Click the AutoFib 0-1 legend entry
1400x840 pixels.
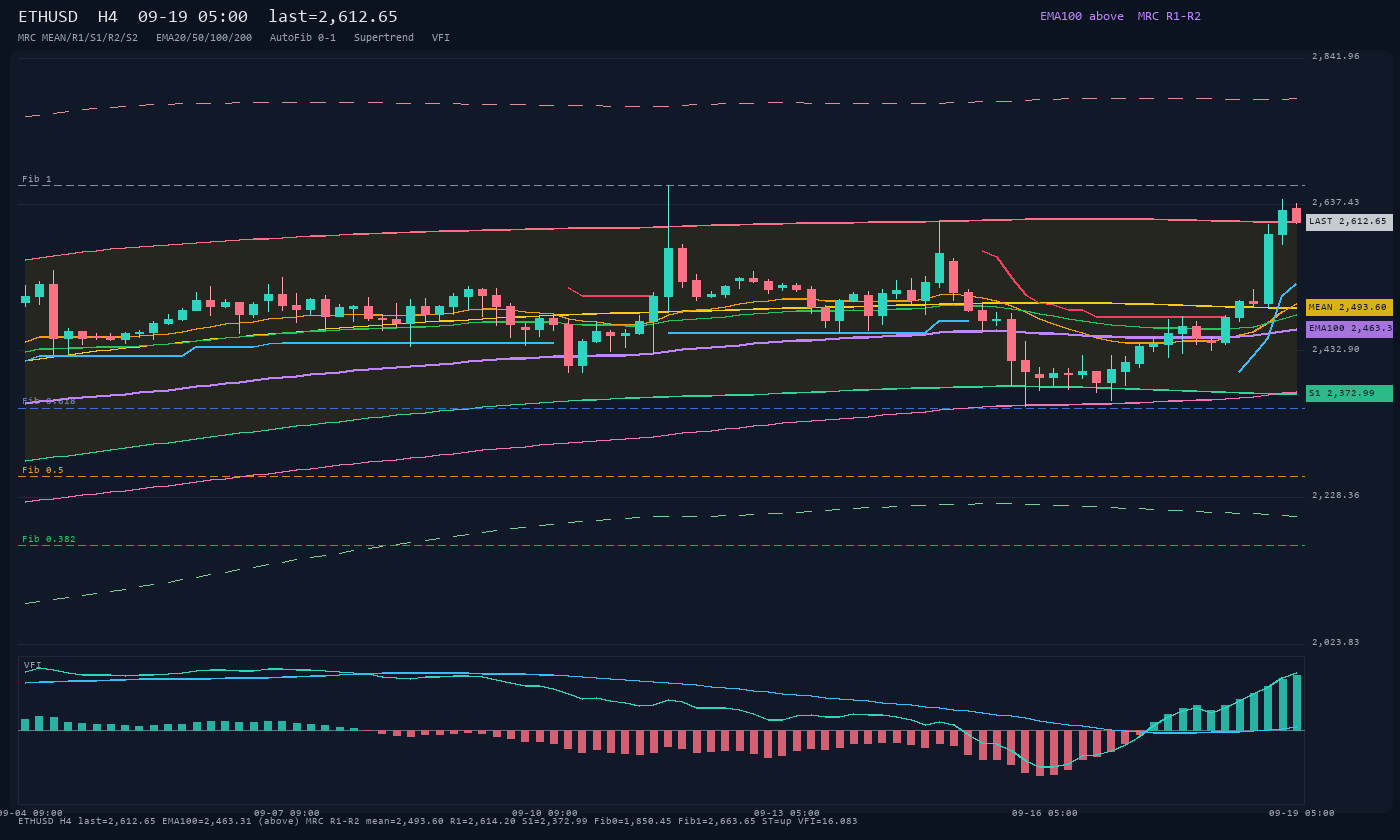point(303,38)
